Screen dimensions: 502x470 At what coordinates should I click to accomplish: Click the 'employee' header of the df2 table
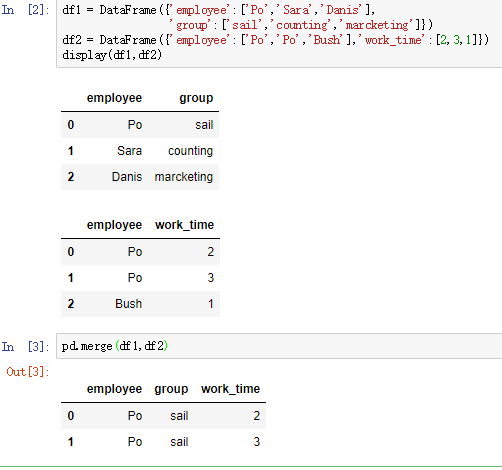point(114,225)
